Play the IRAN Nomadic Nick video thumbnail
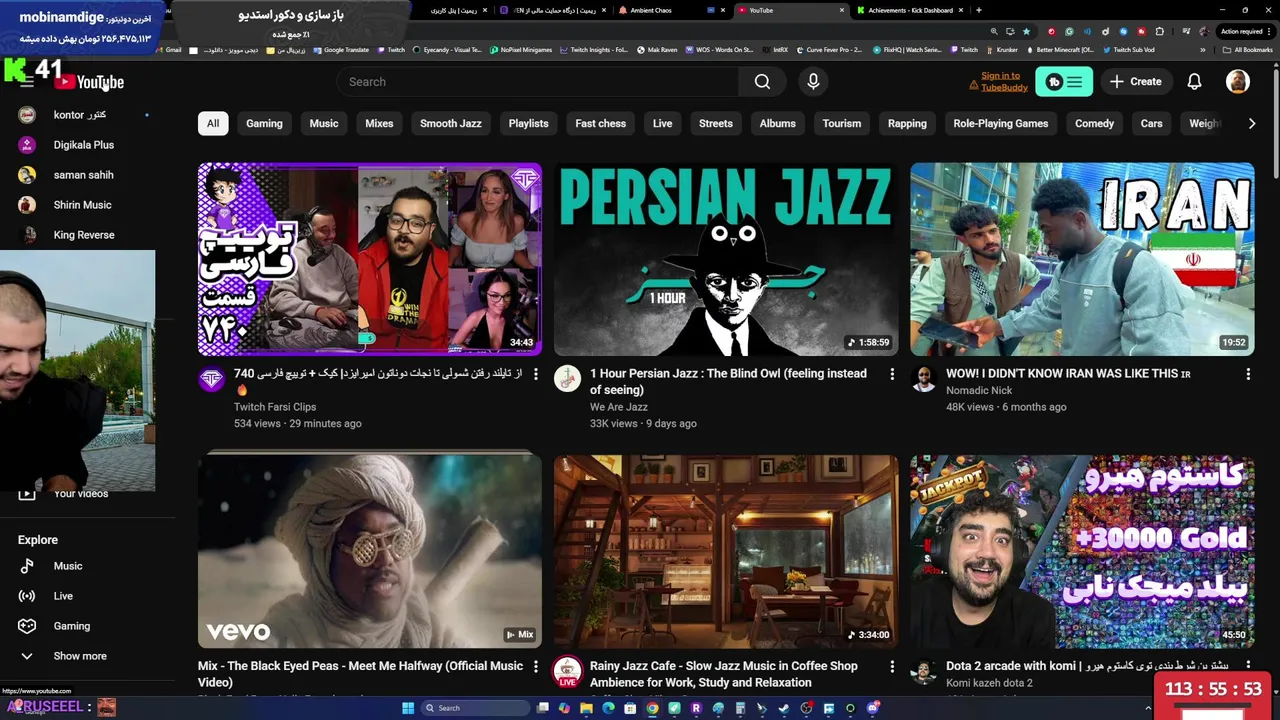Image resolution: width=1280 pixels, height=720 pixels. tap(1082, 259)
